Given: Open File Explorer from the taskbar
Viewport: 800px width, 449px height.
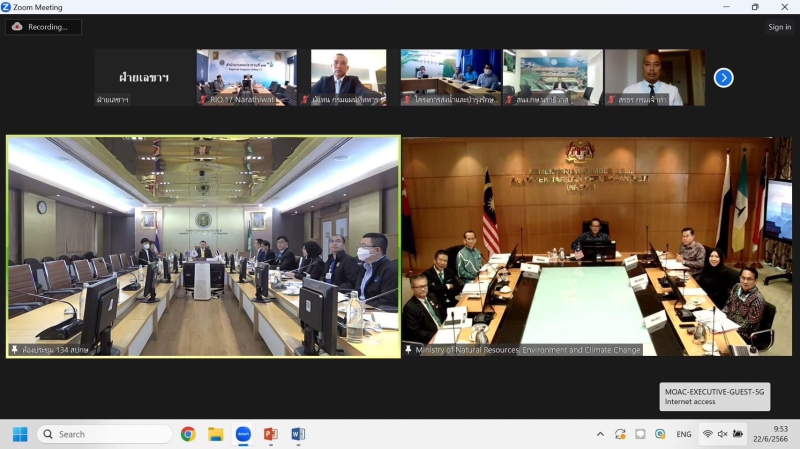Looking at the screenshot, I should [x=215, y=434].
